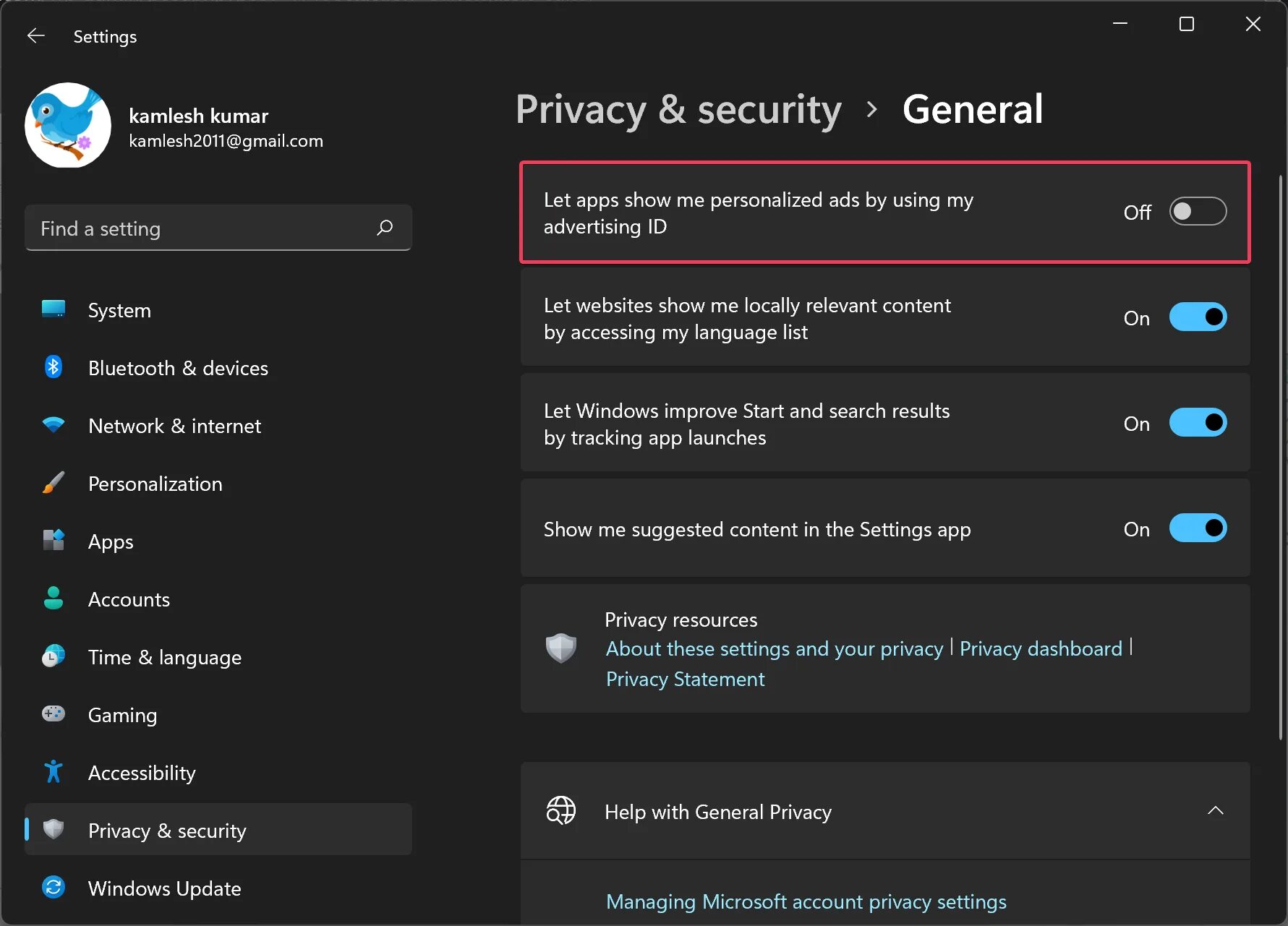Click the Find a setting search box

click(202, 228)
